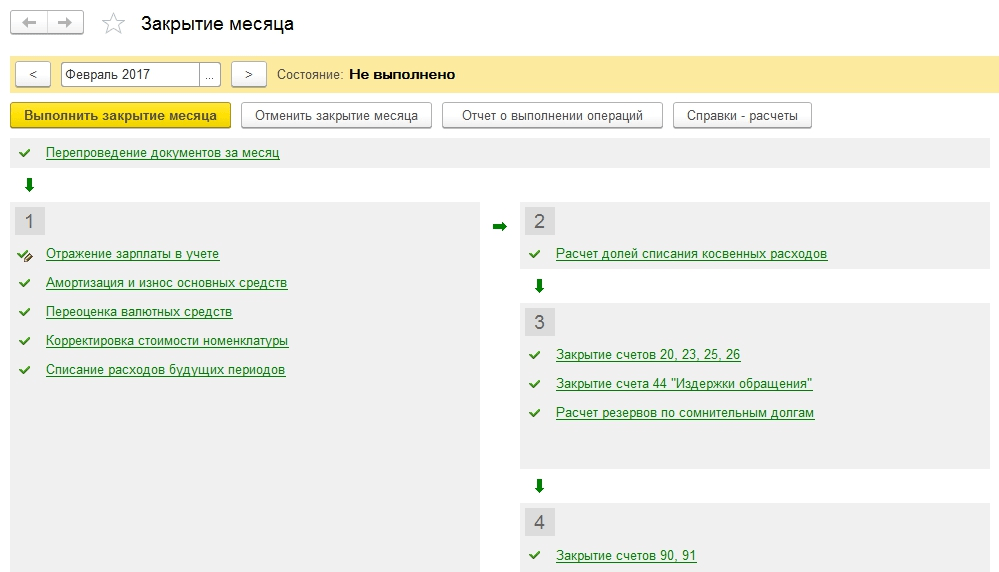Image resolution: width=999 pixels, height=572 pixels.
Task: Open Перепроведение документов за месяц link
Action: tap(162, 153)
